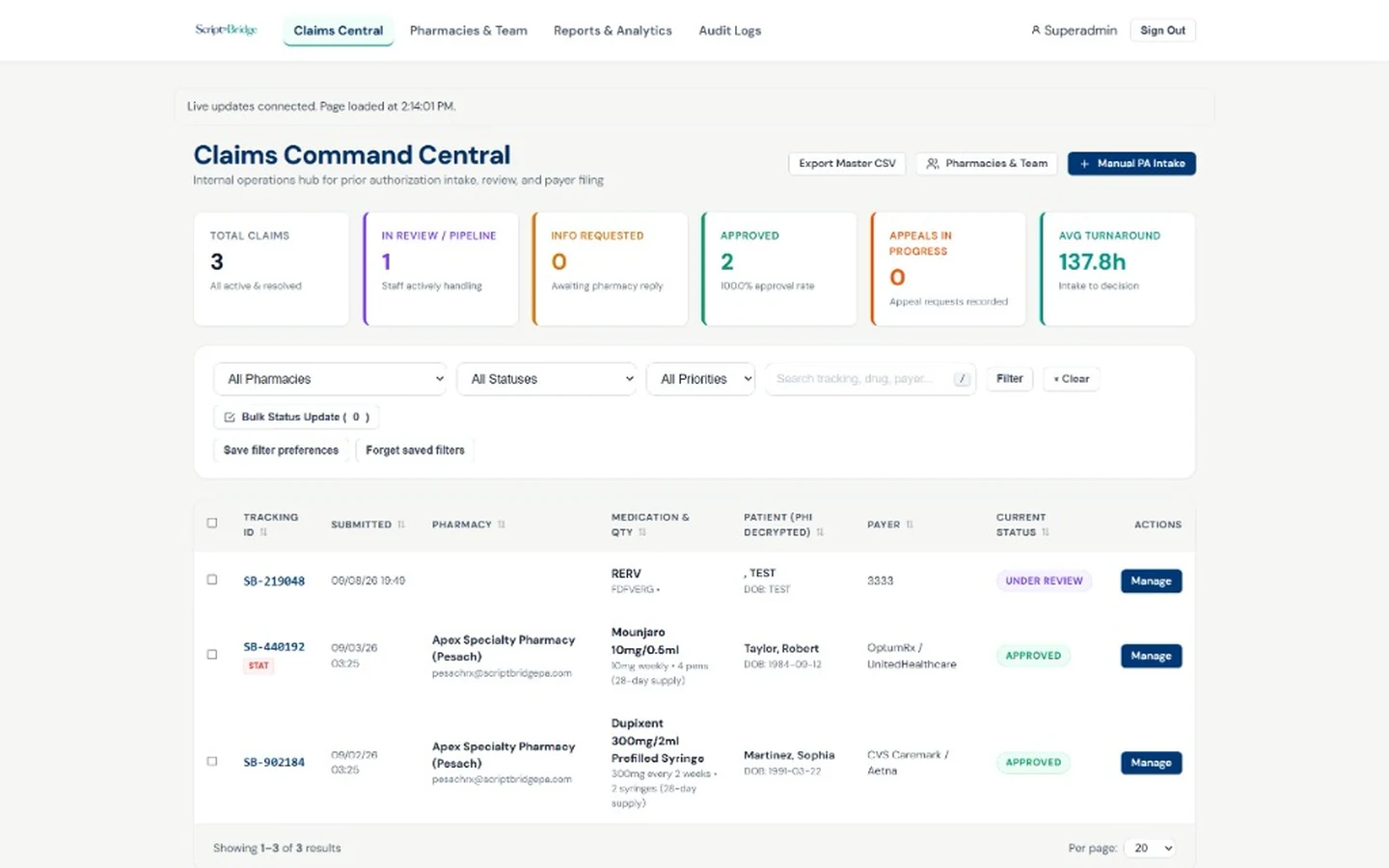Click the Patient column sort icon
Viewport: 1389px width, 868px height.
click(x=820, y=532)
